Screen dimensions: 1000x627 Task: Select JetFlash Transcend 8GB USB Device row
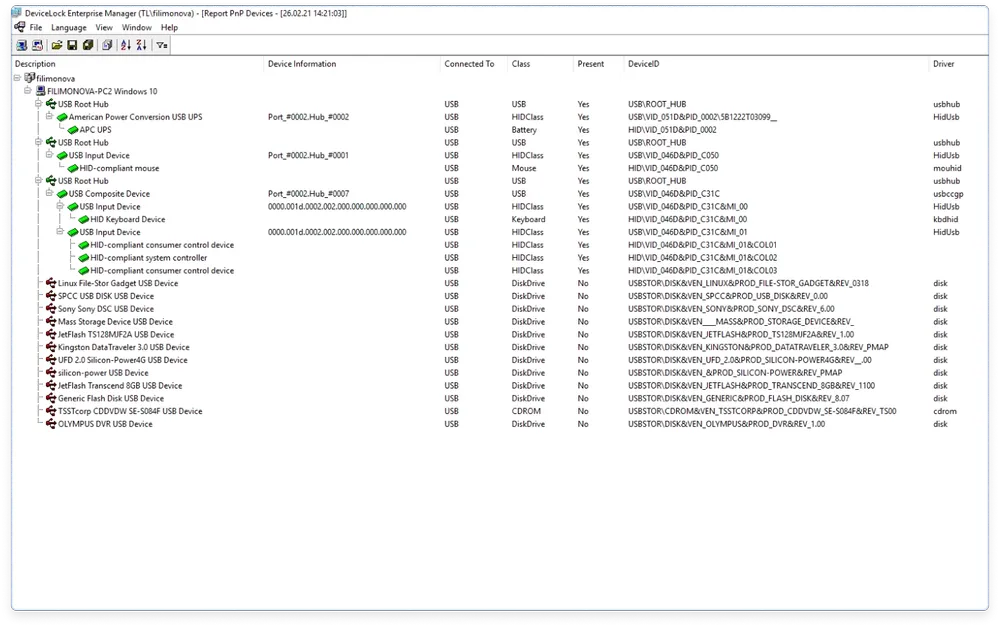(x=500, y=385)
